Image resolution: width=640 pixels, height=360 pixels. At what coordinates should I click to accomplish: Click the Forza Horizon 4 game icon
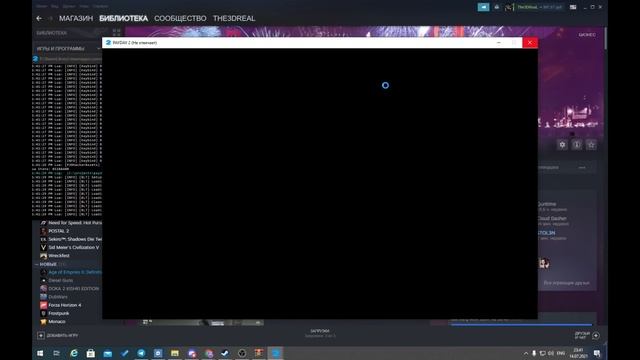(x=43, y=305)
